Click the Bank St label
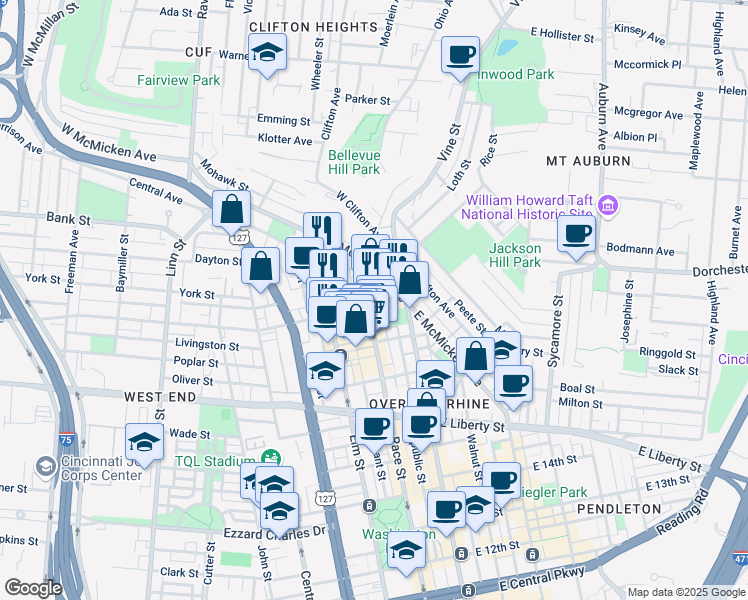 (x=68, y=218)
